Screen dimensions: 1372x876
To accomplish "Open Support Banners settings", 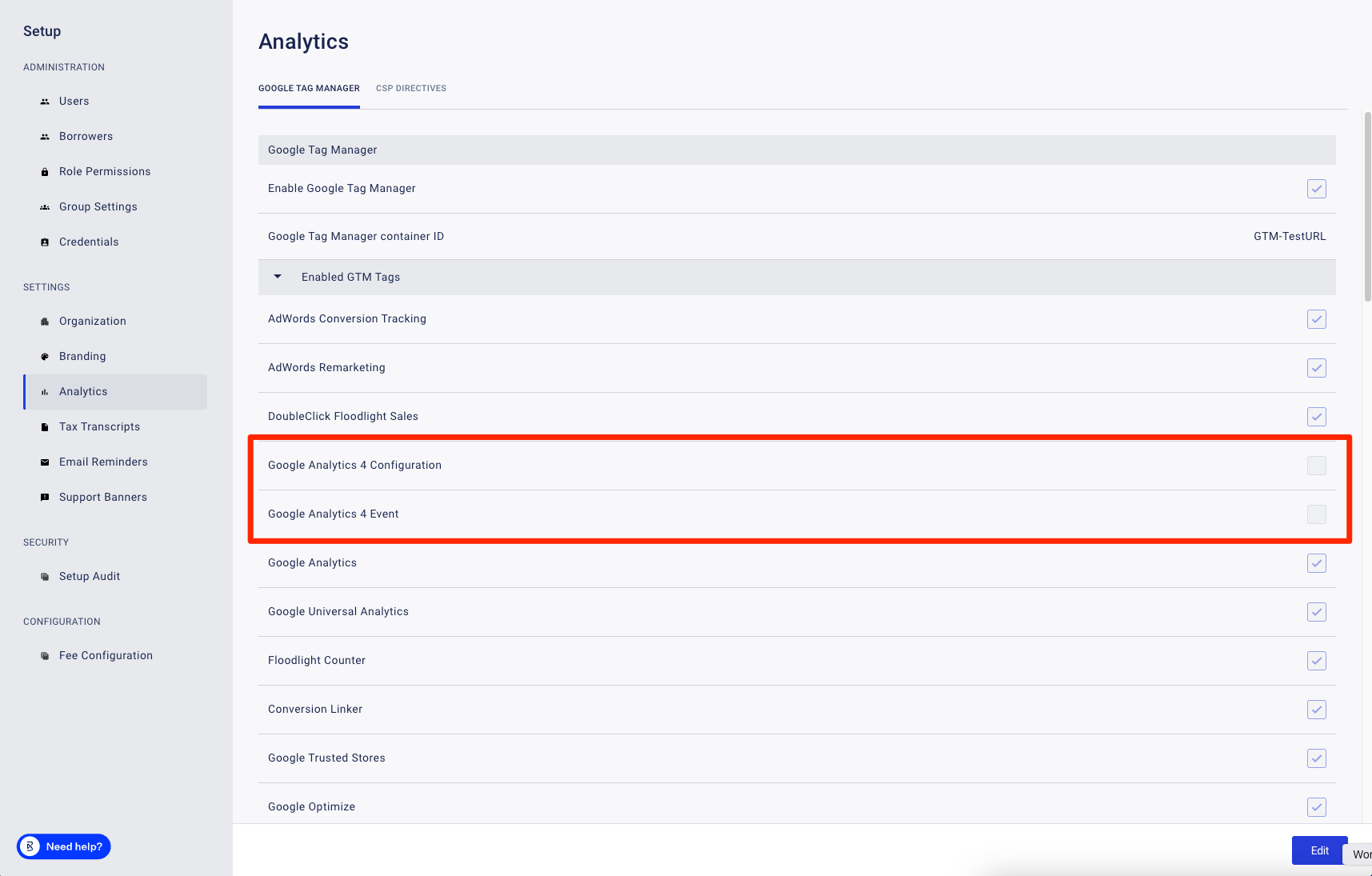I will 115,498.
